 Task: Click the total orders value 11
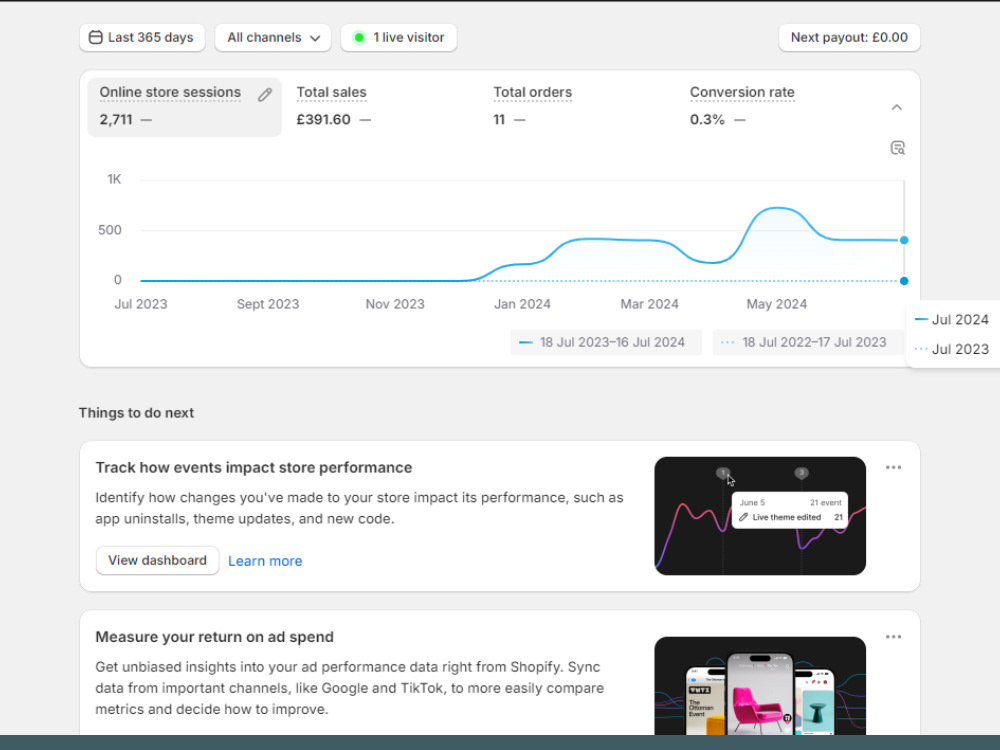[499, 119]
